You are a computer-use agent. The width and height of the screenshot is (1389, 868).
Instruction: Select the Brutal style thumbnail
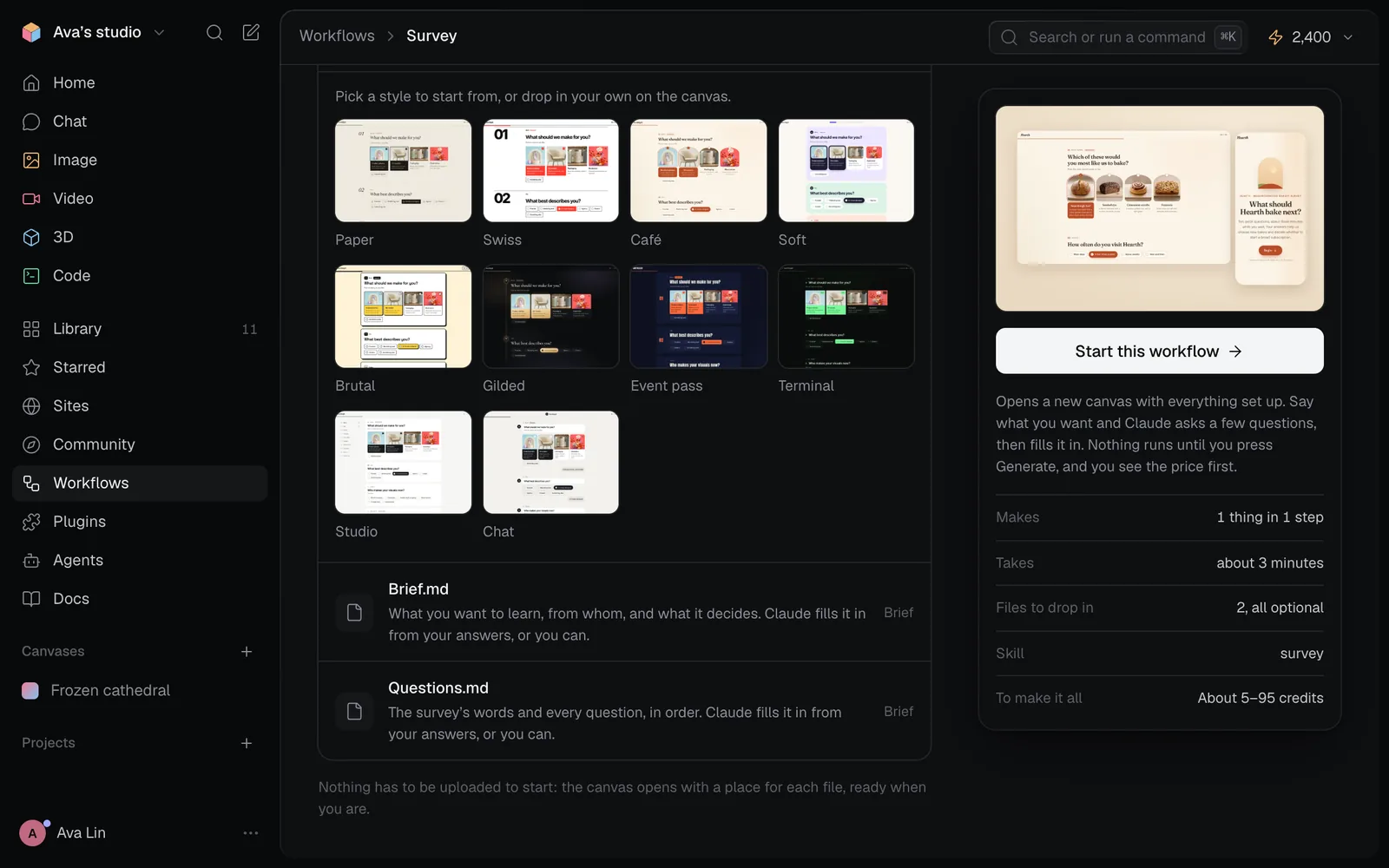[x=404, y=316]
